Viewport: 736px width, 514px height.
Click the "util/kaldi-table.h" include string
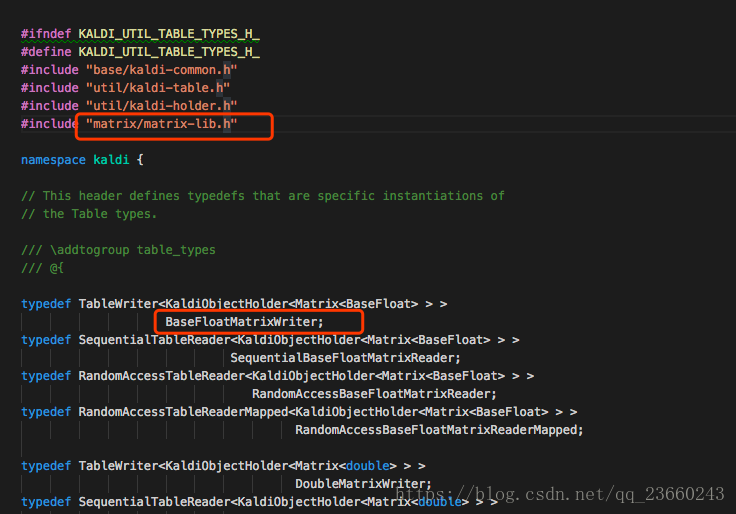pos(158,88)
